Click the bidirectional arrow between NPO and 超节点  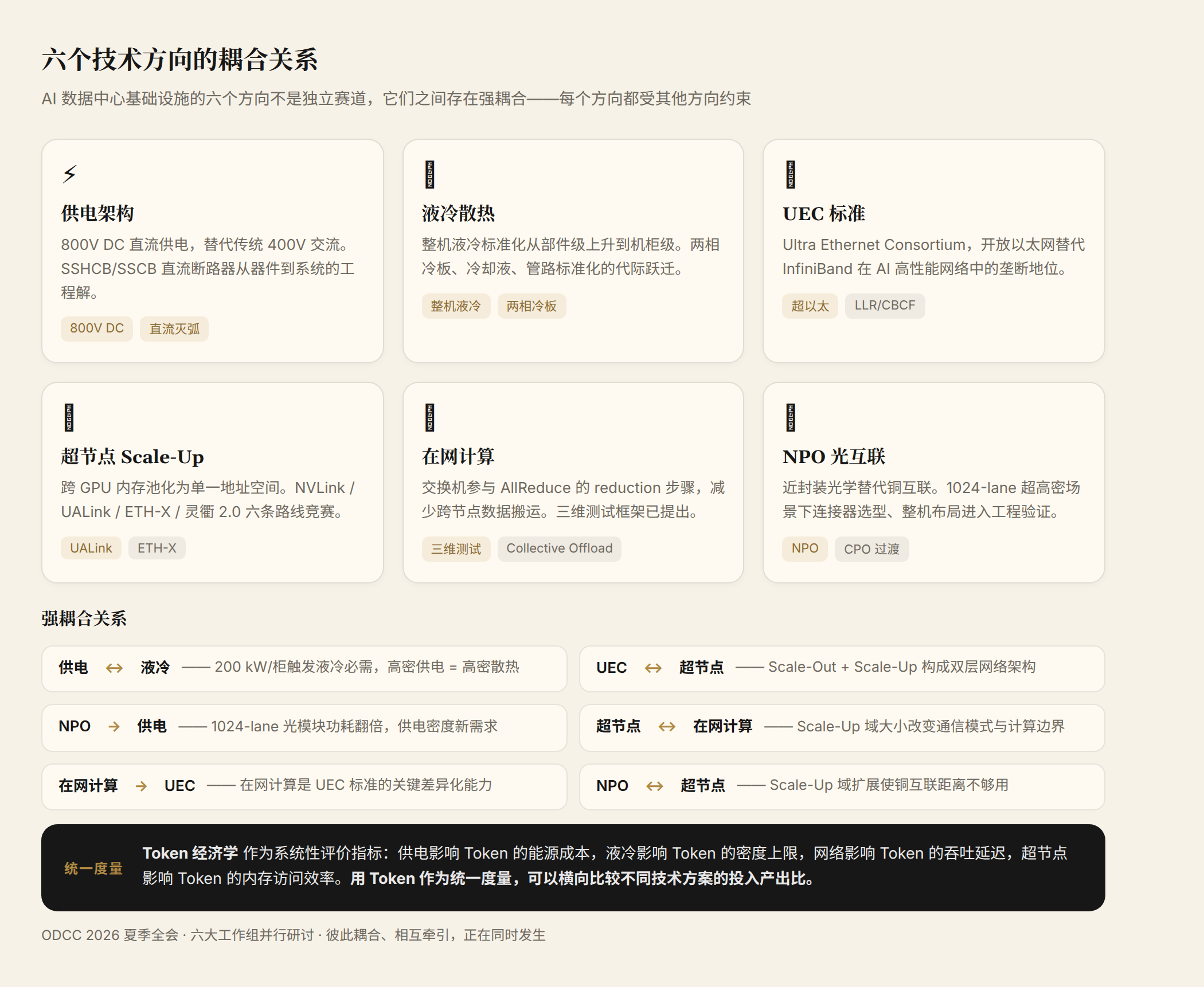654,786
